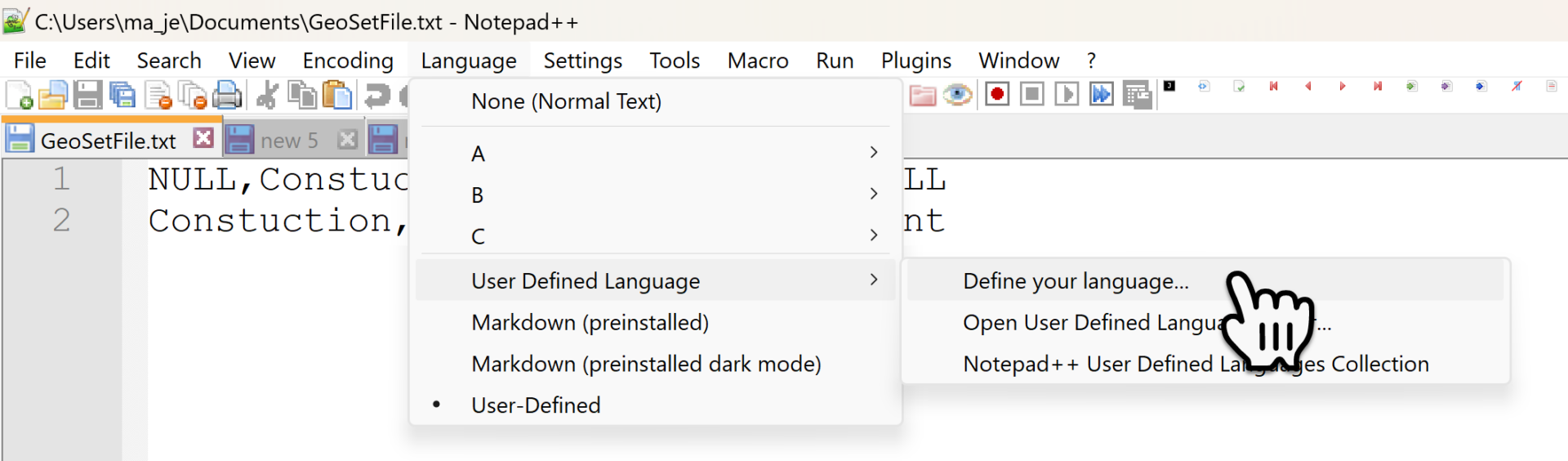Select the User-Defined language radio option
This screenshot has height=461, width=1568.
coord(536,405)
